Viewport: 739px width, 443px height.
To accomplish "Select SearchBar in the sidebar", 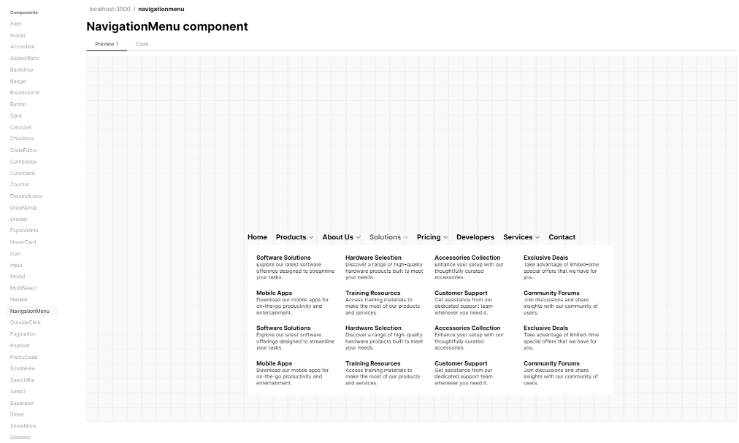I will coord(23,380).
